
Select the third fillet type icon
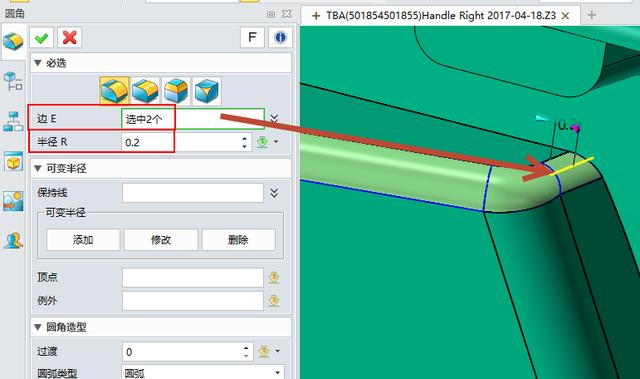point(176,90)
